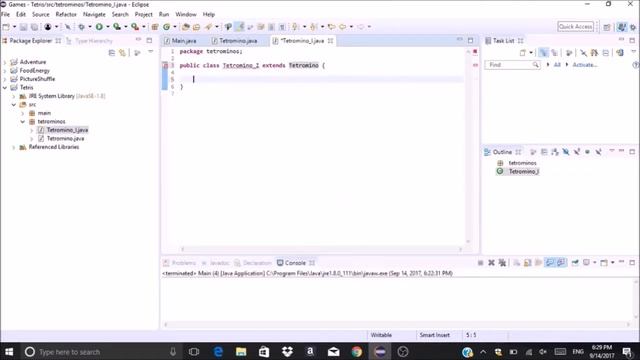Image resolution: width=640 pixels, height=360 pixels.
Task: Click the Terminate stop square in Console
Action: 480,263
